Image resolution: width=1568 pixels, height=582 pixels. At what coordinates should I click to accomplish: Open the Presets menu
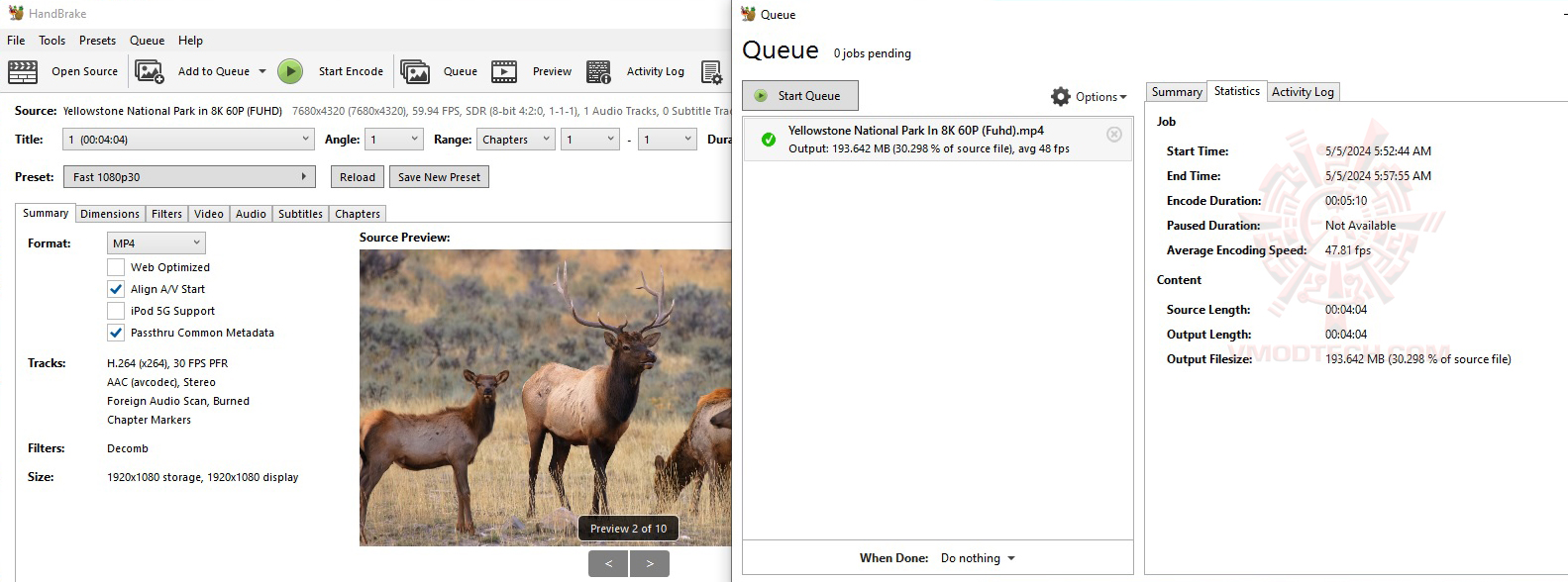coord(97,41)
